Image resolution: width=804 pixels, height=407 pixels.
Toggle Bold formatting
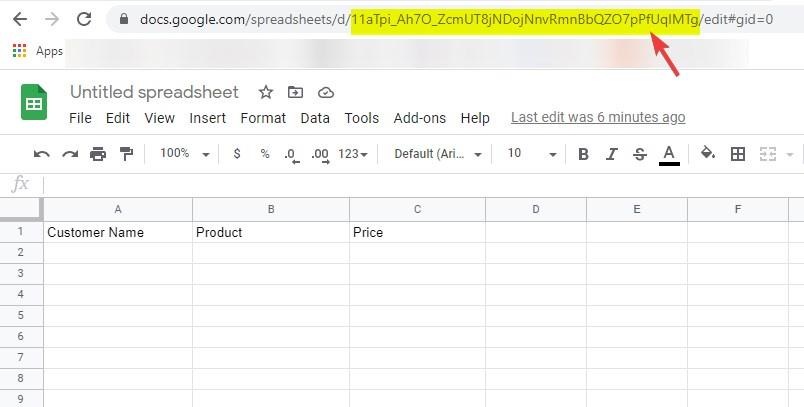[x=583, y=154]
